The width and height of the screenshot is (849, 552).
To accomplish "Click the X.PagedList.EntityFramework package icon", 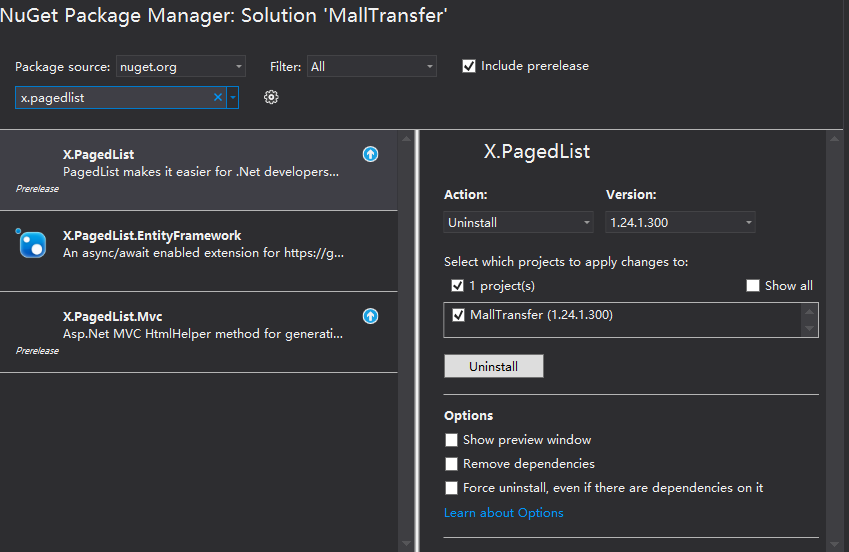I will (x=31, y=244).
